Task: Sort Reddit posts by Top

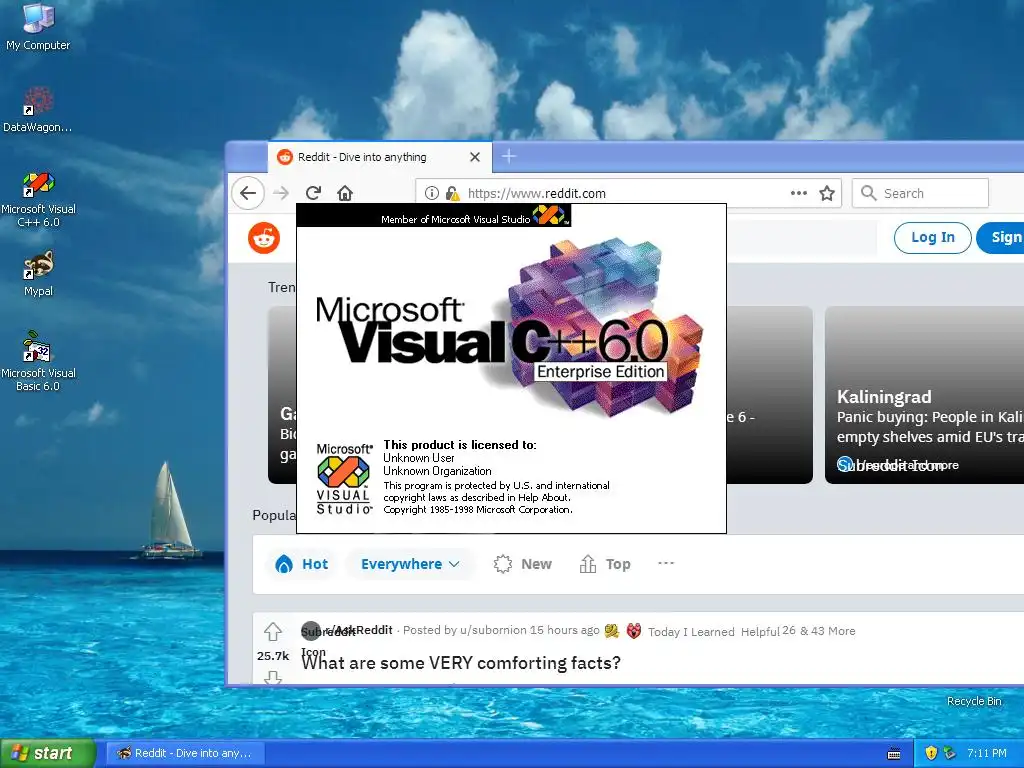Action: [x=605, y=564]
